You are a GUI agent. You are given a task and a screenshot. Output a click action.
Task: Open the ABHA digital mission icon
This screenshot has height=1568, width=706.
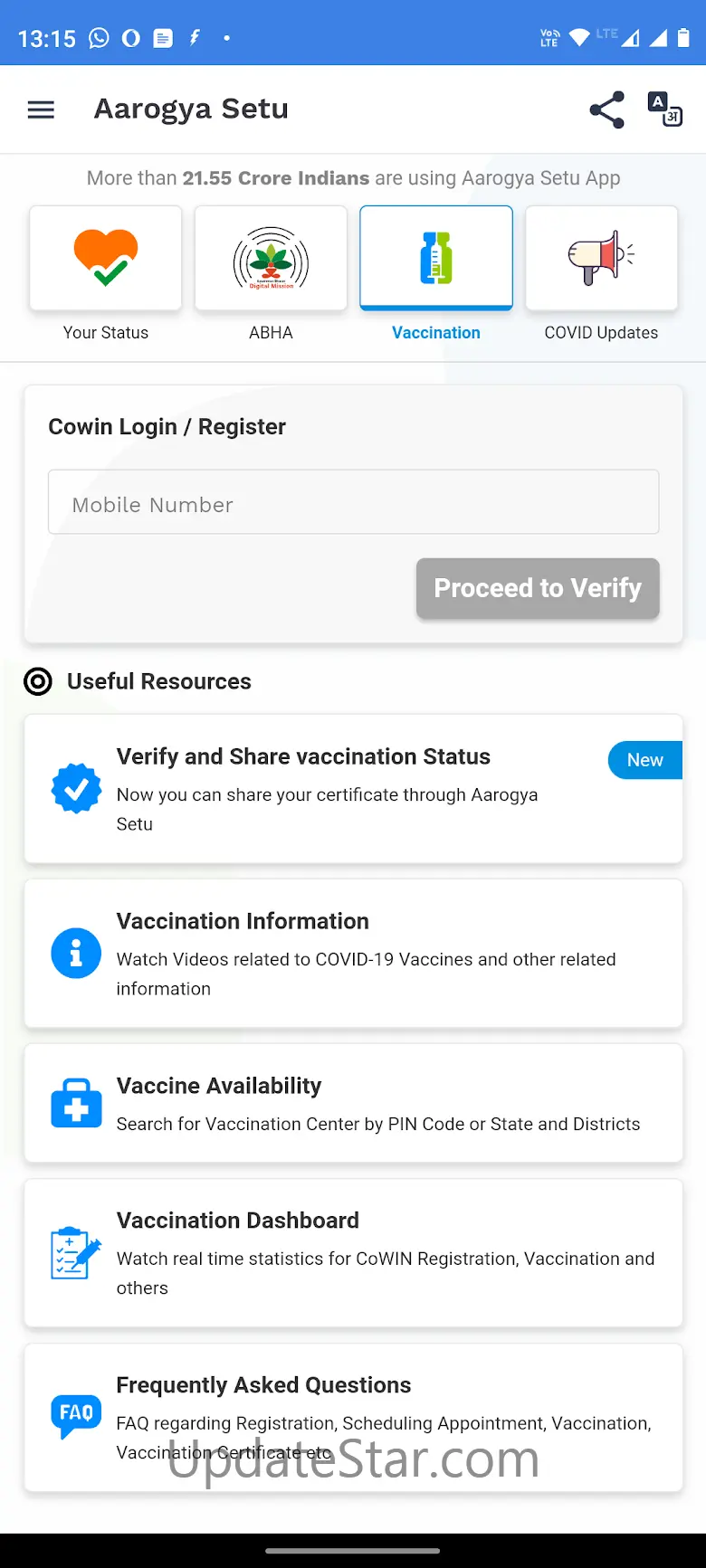click(271, 258)
